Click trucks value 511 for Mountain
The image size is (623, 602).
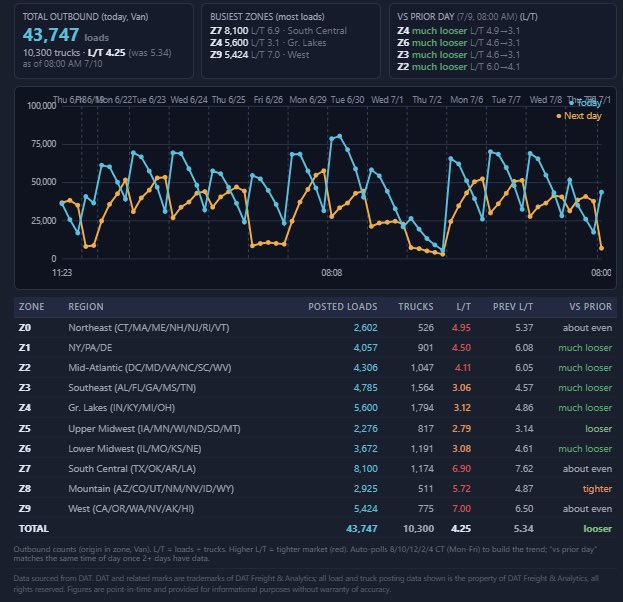click(426, 489)
